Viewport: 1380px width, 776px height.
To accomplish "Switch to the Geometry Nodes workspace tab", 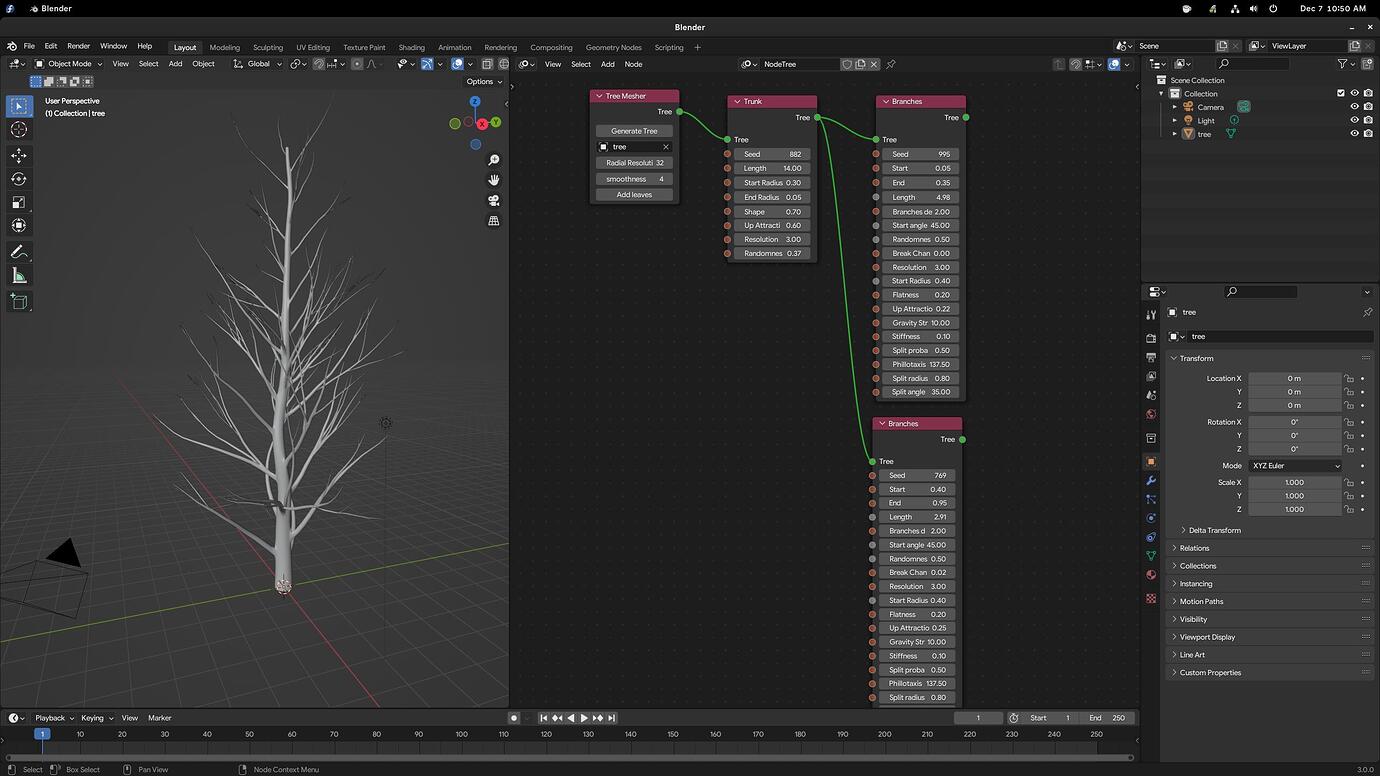I will pos(613,47).
